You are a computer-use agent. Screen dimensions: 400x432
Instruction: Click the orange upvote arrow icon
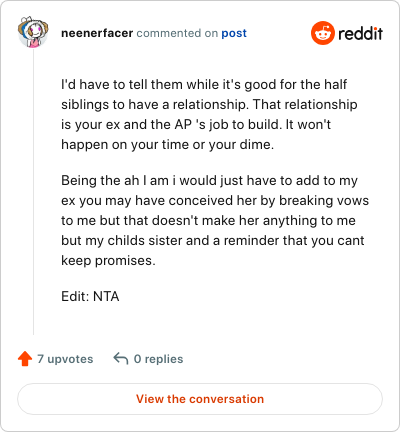tap(25, 359)
